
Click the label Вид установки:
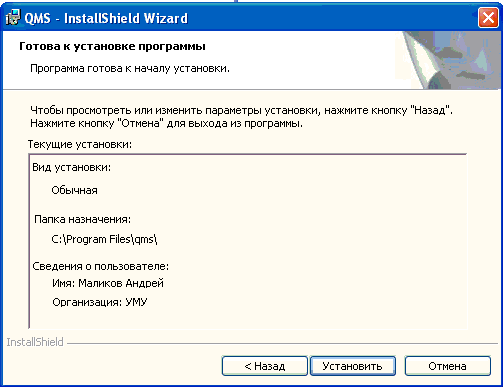[71, 167]
